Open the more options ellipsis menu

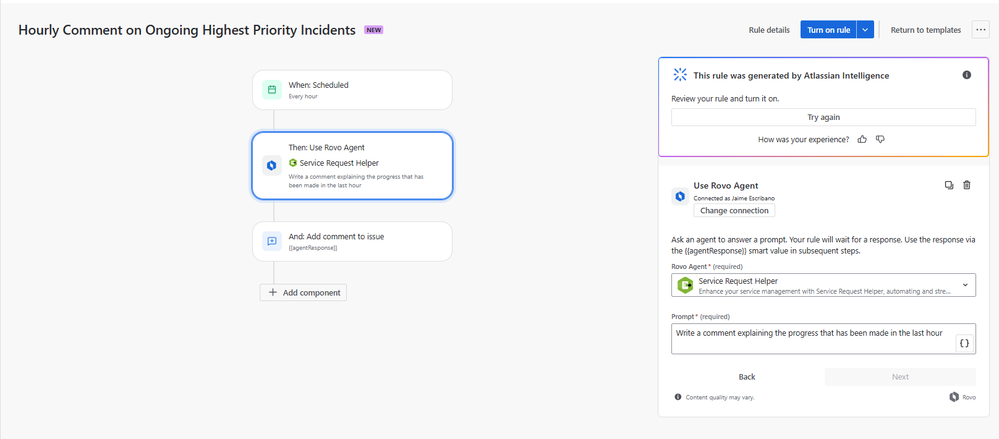pyautogui.click(x=981, y=30)
